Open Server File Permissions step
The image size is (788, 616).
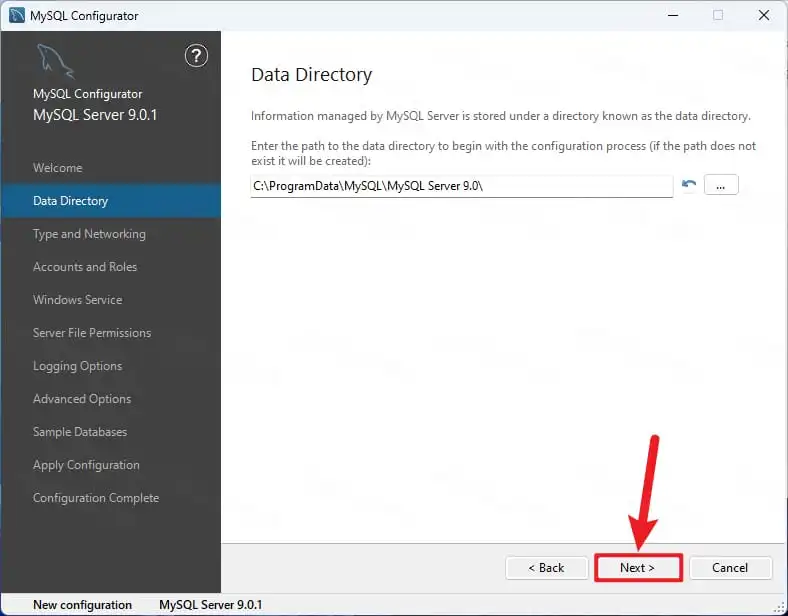click(x=92, y=333)
